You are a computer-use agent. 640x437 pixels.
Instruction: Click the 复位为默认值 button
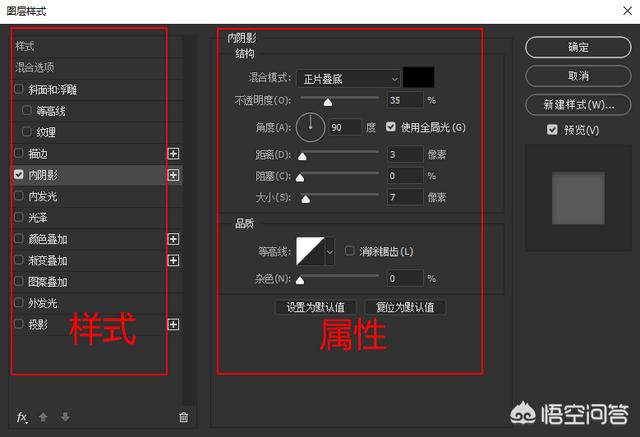point(405,307)
